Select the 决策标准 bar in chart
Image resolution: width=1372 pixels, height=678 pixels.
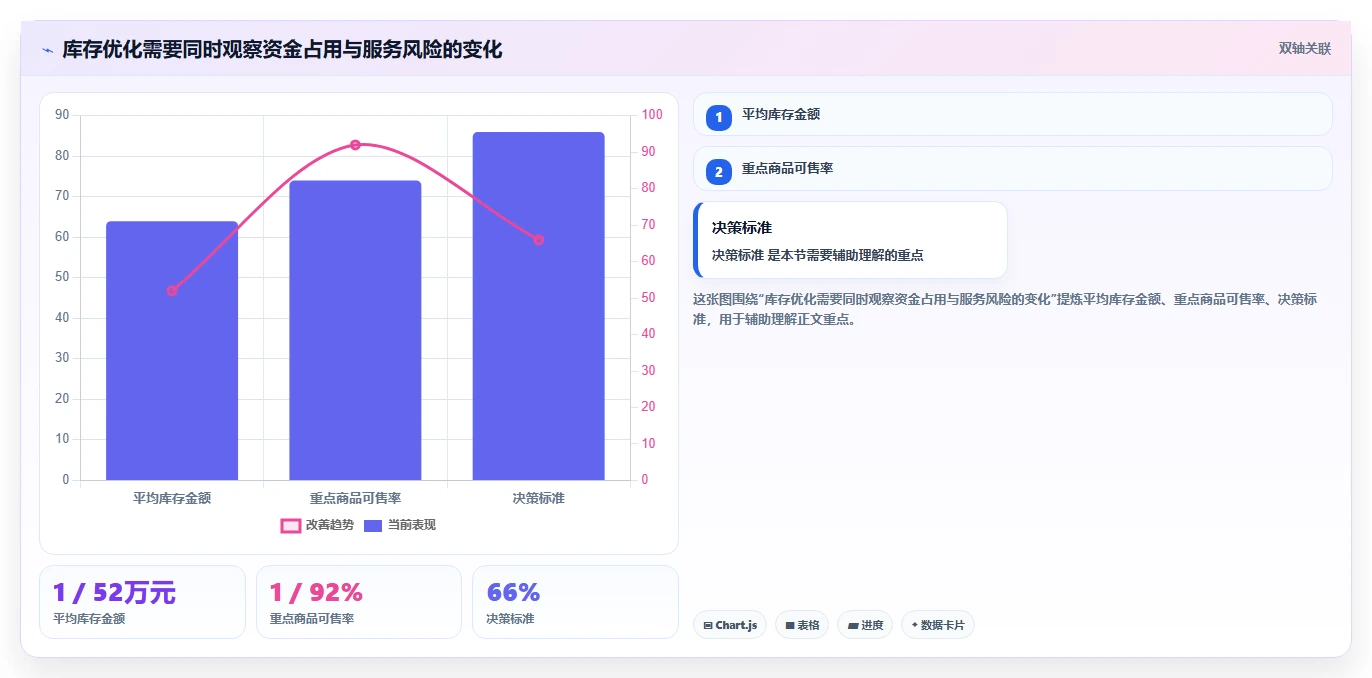coord(538,306)
